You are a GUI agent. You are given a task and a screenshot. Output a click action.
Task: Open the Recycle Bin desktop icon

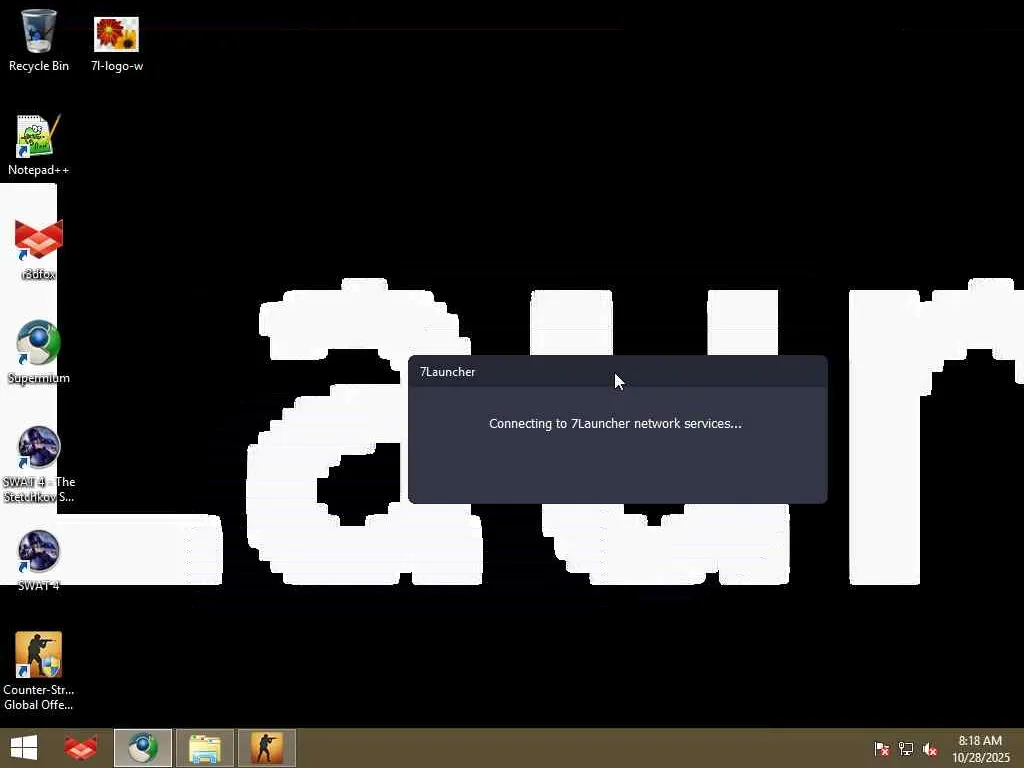39,39
